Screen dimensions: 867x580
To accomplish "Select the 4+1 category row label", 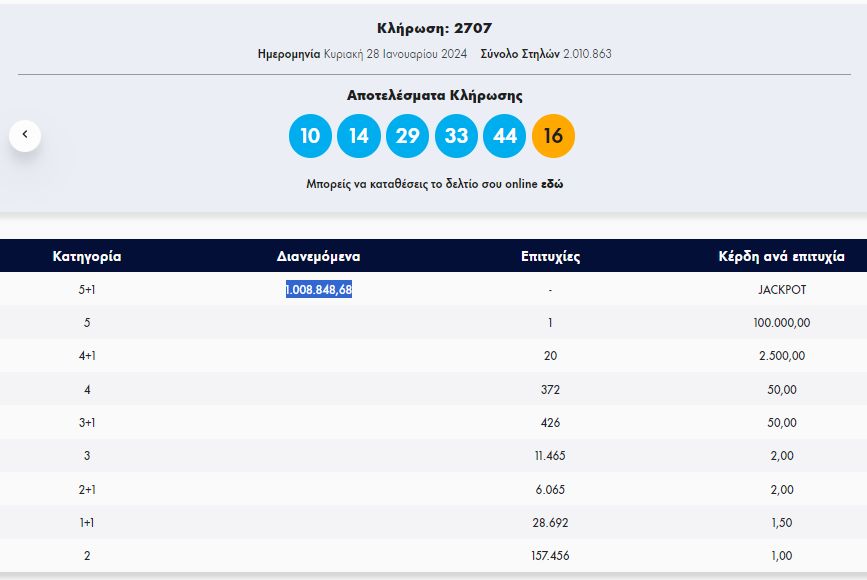I will click(x=87, y=356).
